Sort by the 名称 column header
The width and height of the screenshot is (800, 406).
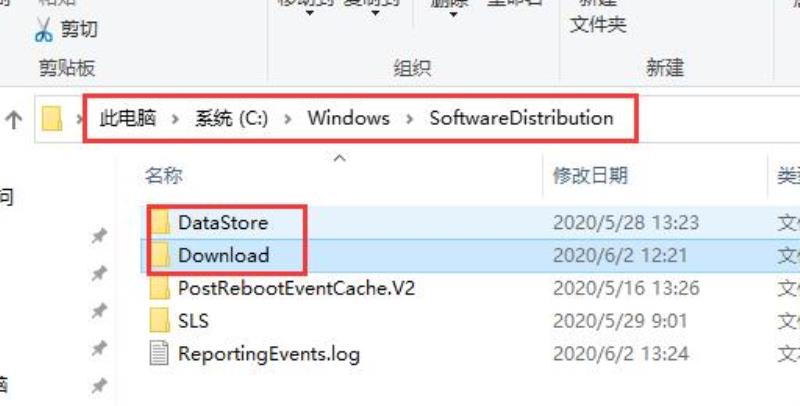point(164,176)
